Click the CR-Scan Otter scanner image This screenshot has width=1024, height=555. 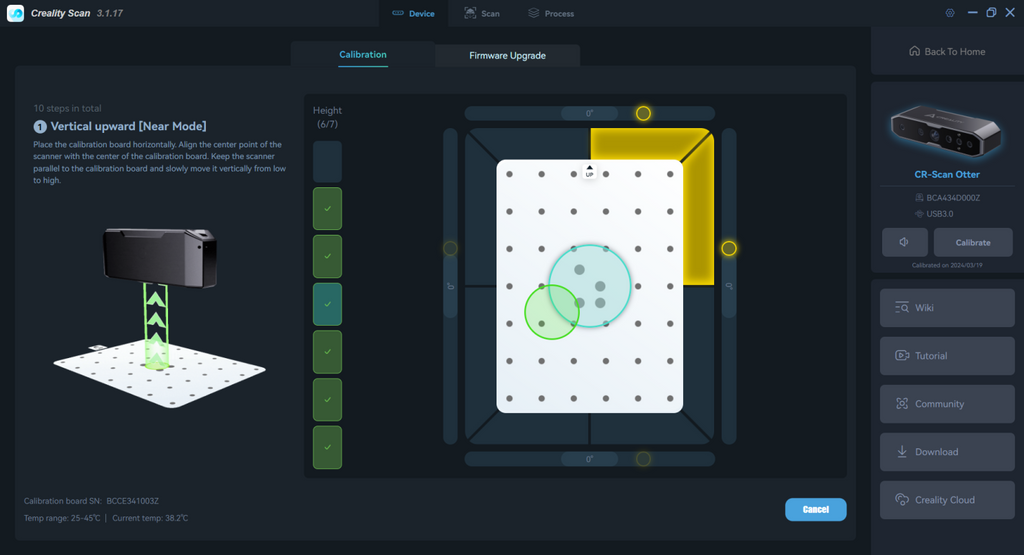tap(946, 132)
